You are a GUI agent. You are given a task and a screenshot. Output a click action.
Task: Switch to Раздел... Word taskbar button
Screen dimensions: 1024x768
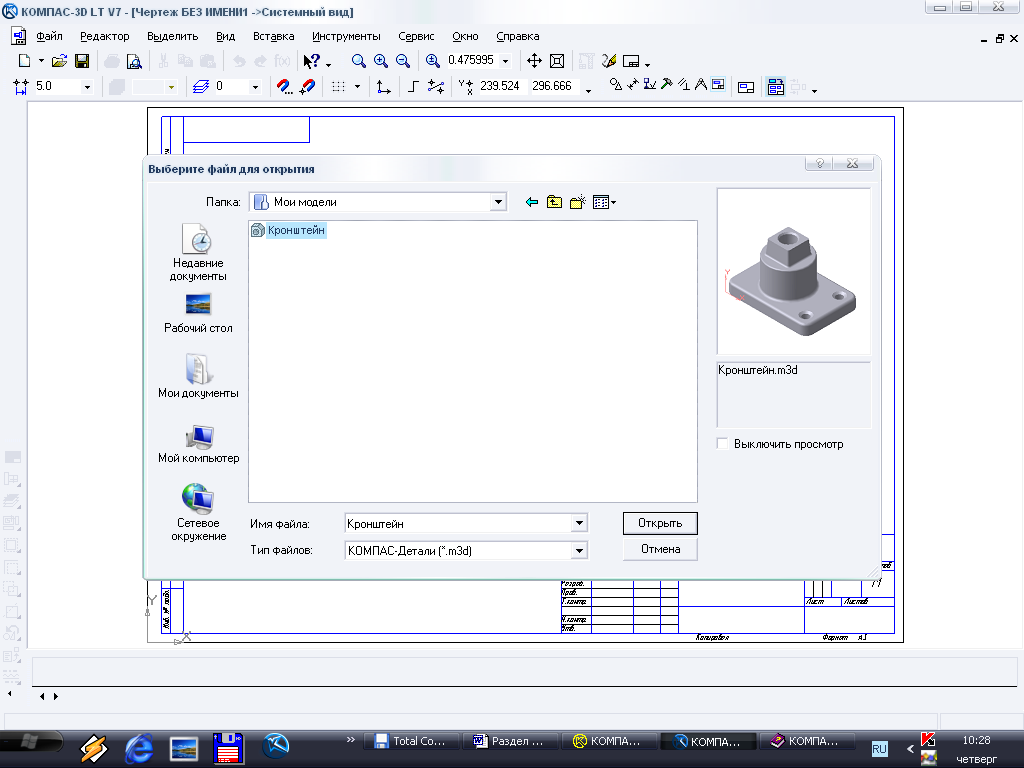click(x=509, y=741)
